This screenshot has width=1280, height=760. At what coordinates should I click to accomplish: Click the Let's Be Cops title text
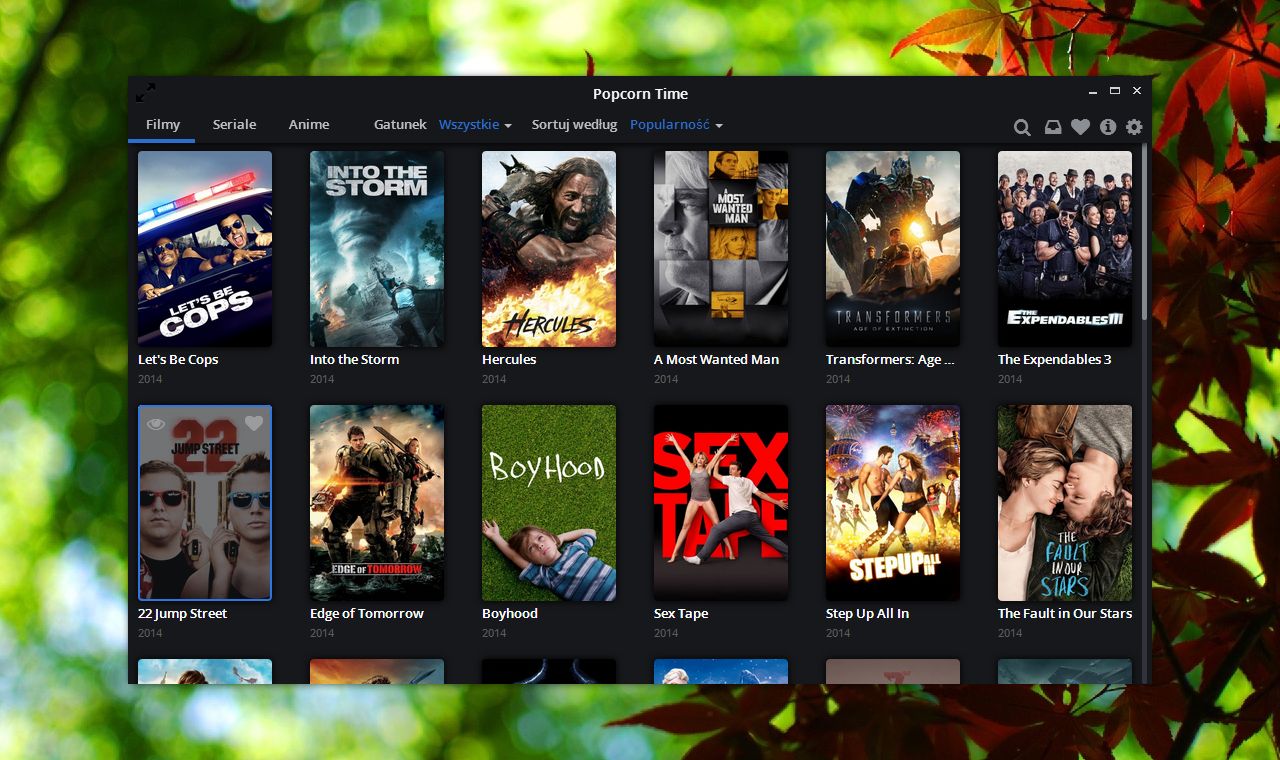point(178,360)
